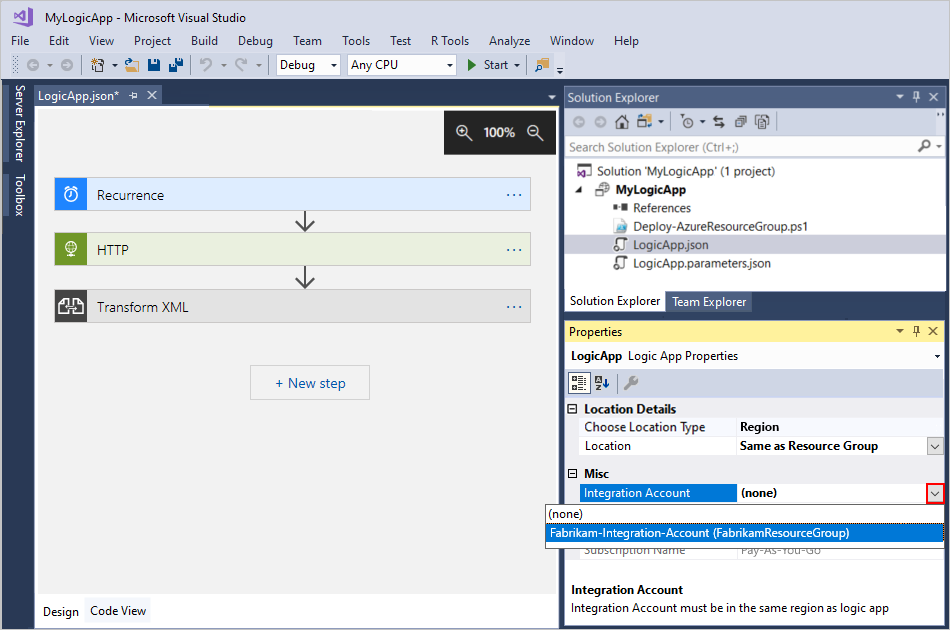The height and width of the screenshot is (630, 950).
Task: Click the New step button
Action: [x=310, y=382]
